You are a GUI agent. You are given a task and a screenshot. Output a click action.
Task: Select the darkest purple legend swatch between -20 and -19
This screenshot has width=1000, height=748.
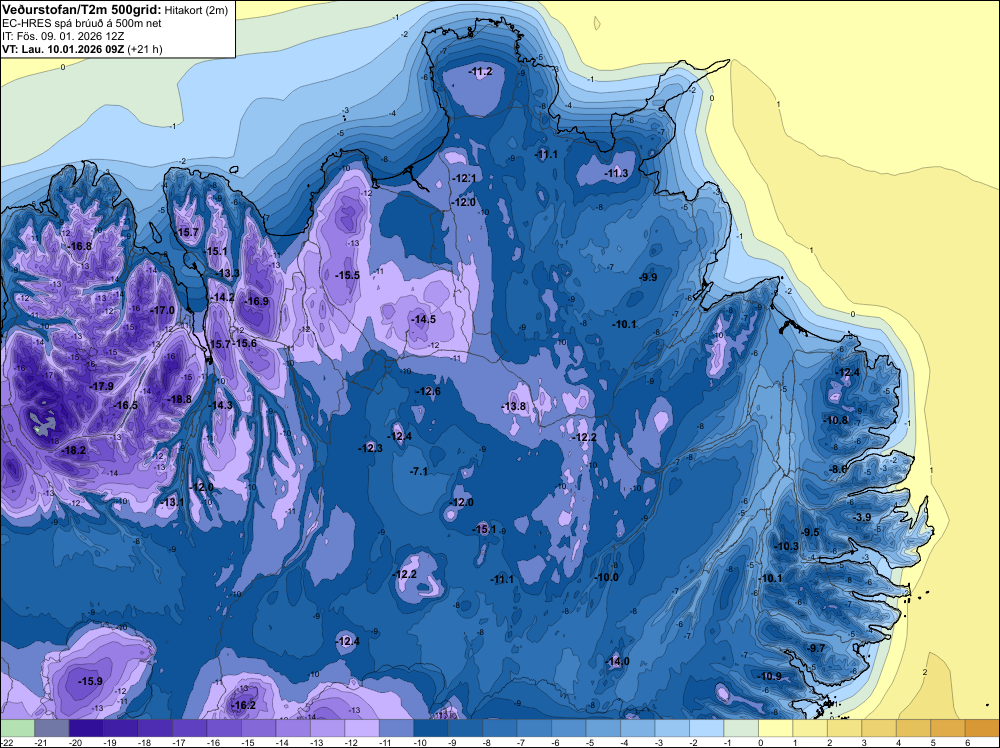point(86,728)
